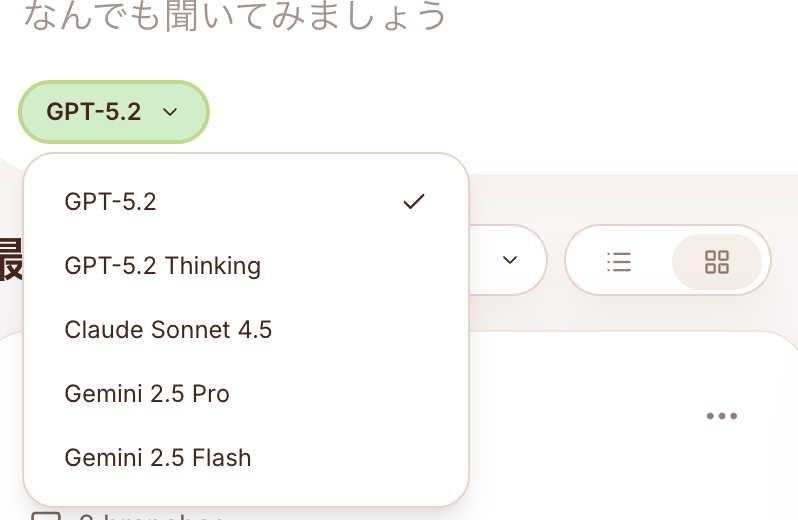Select GPT-5.2 from the model list
Image resolution: width=798 pixels, height=520 pixels.
(110, 202)
